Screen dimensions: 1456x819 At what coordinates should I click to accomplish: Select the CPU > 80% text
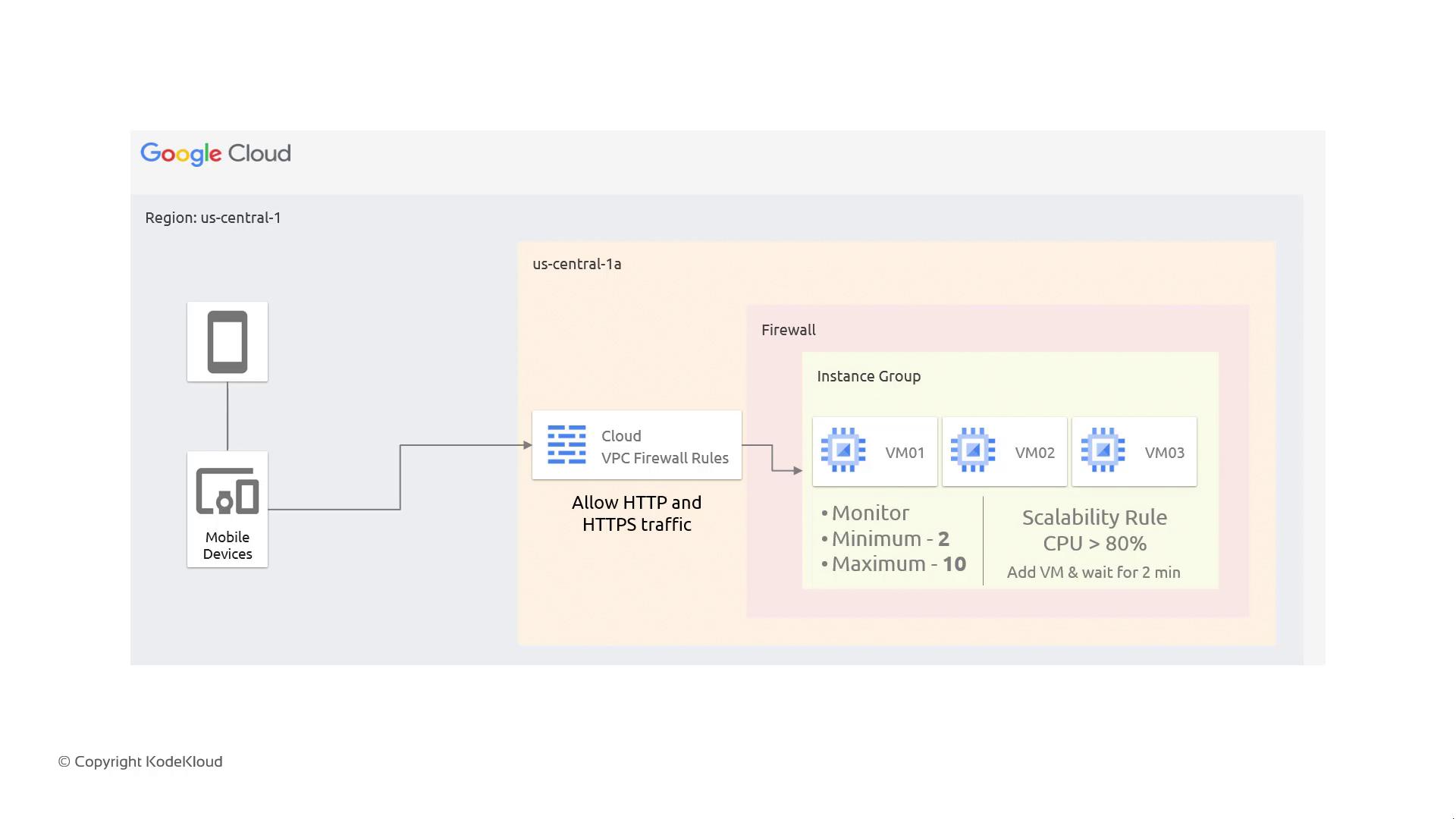click(x=1094, y=544)
